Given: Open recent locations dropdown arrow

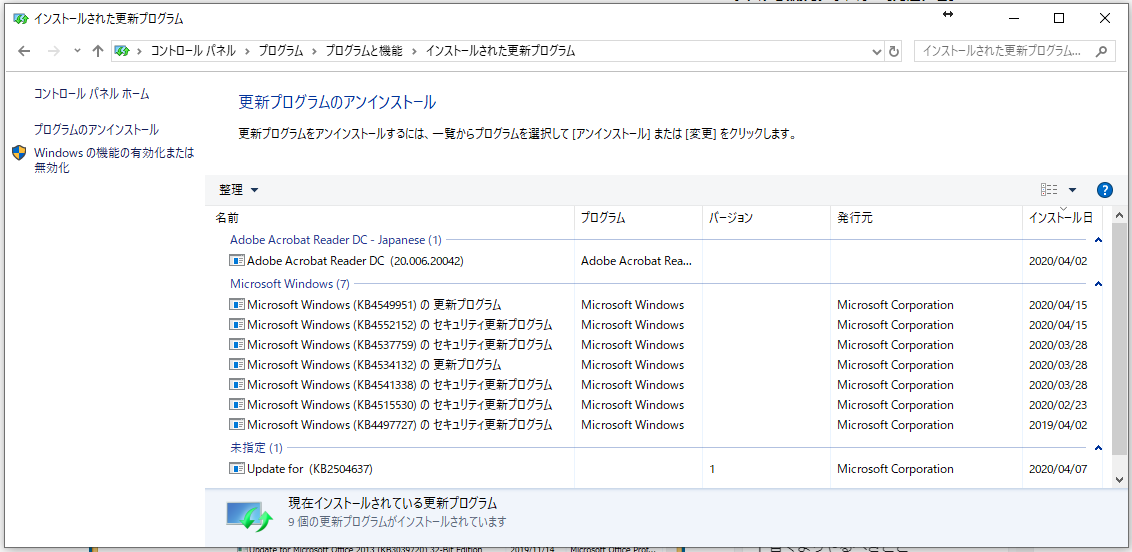Looking at the screenshot, I should [77, 51].
